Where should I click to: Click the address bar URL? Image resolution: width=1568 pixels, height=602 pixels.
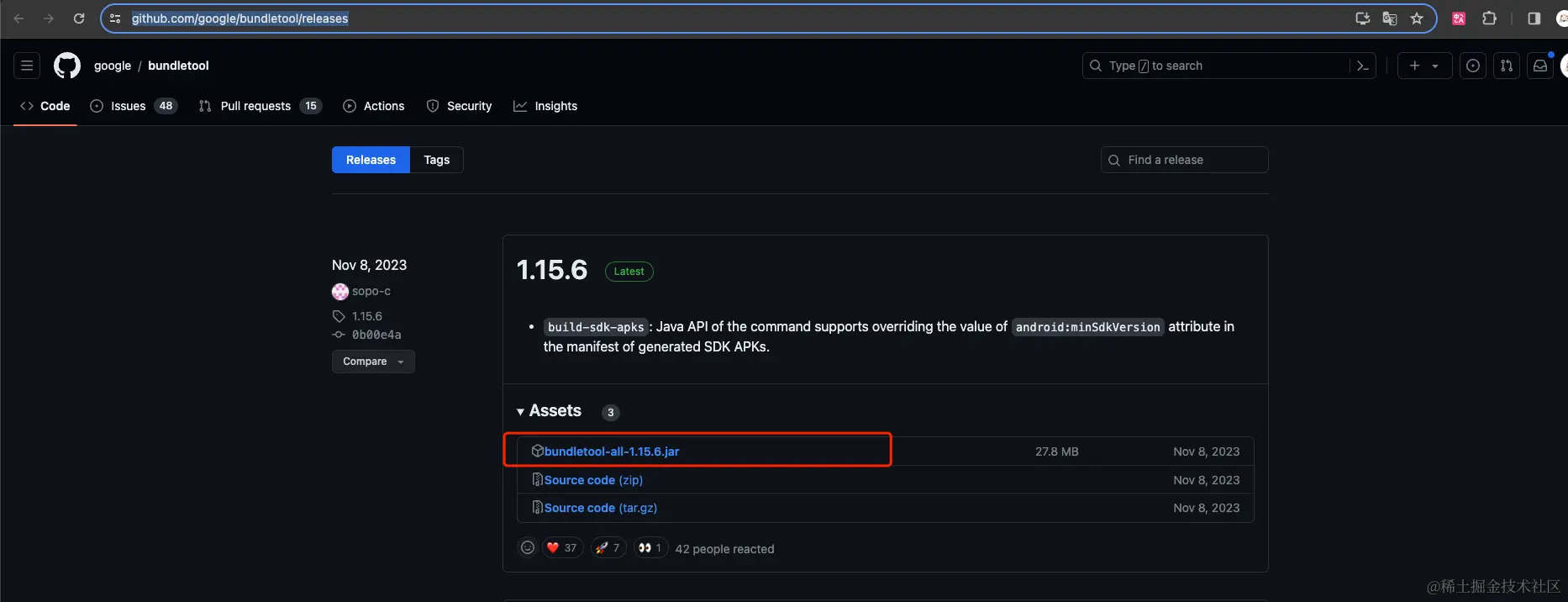coord(239,18)
